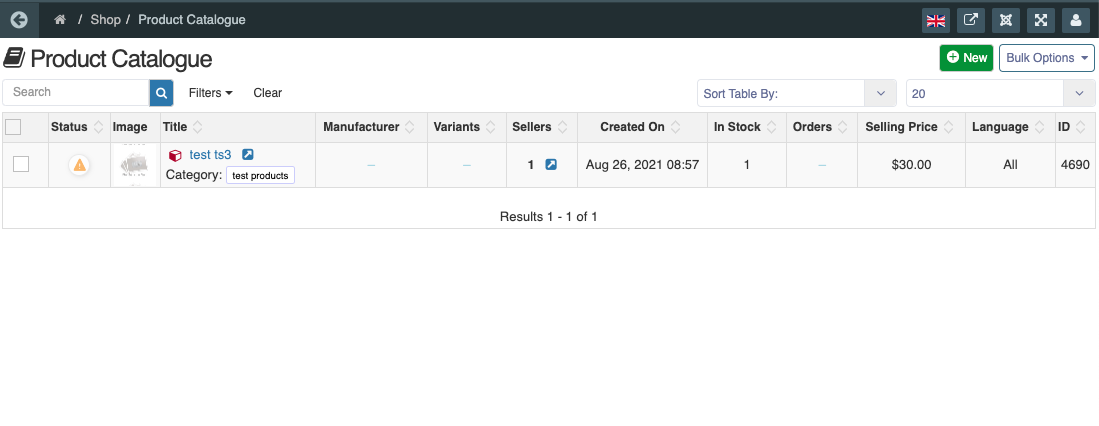
Task: Click the external link icon in top bar
Action: click(x=971, y=20)
